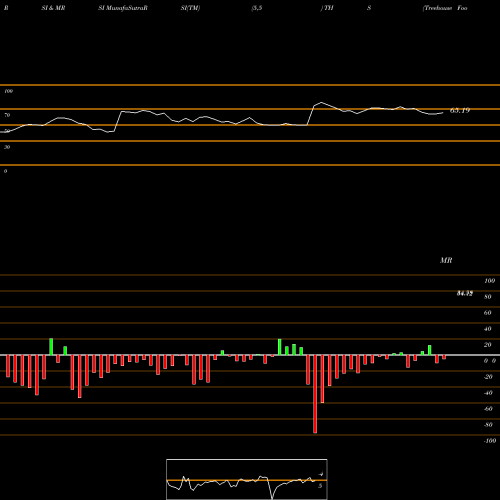Click the 100 label on the upper RSI scale
The height and width of the screenshot is (500, 500).
click(8, 91)
